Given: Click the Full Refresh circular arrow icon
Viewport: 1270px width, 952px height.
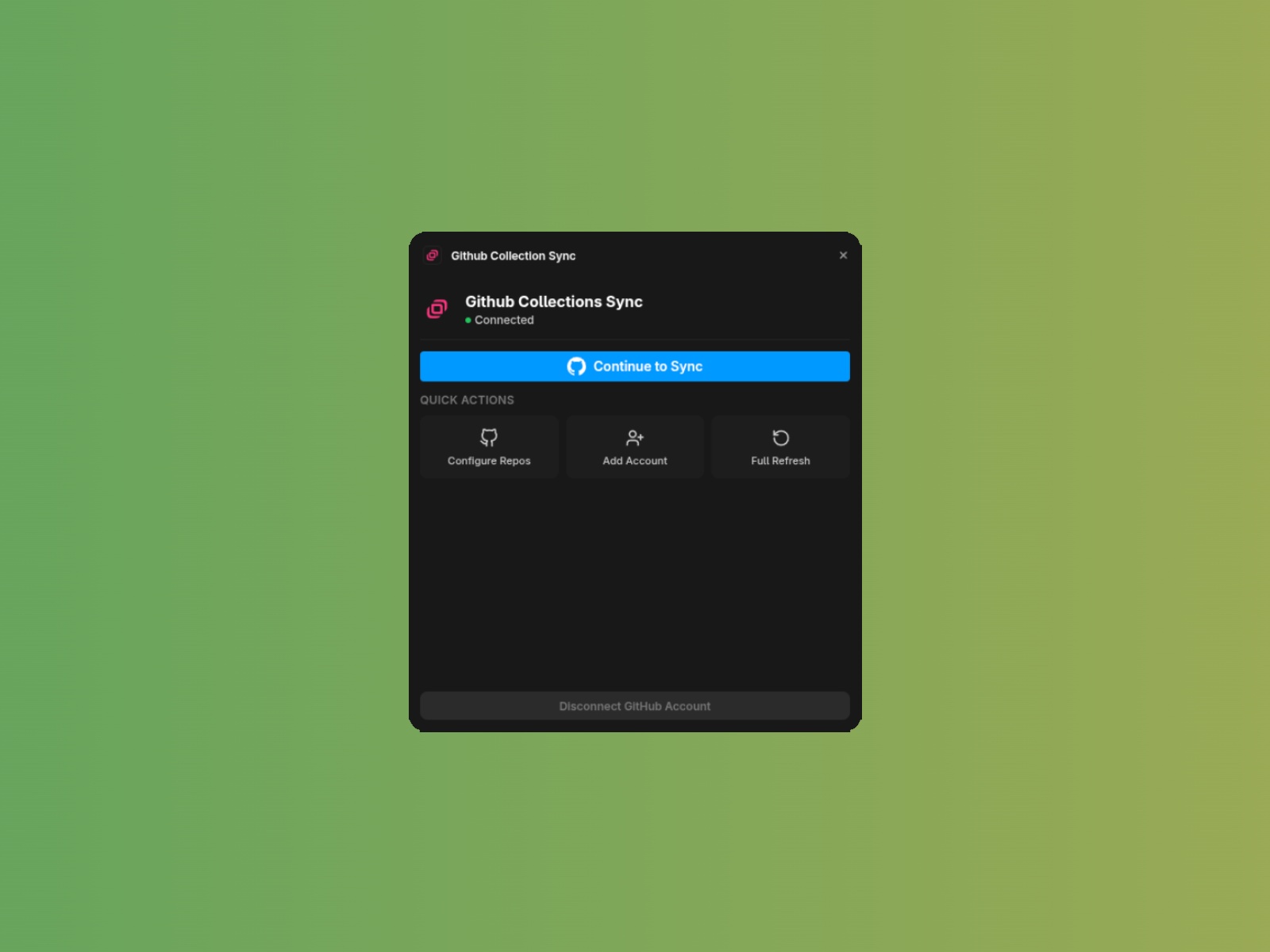Looking at the screenshot, I should 780,436.
